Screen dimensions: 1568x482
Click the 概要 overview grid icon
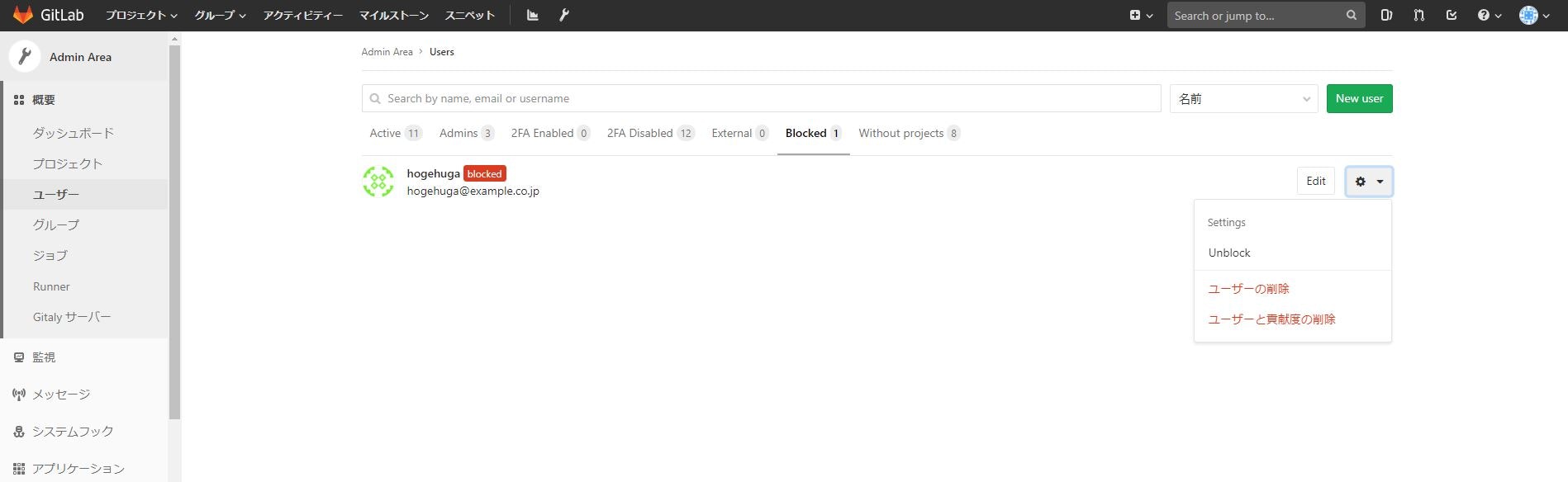click(19, 100)
